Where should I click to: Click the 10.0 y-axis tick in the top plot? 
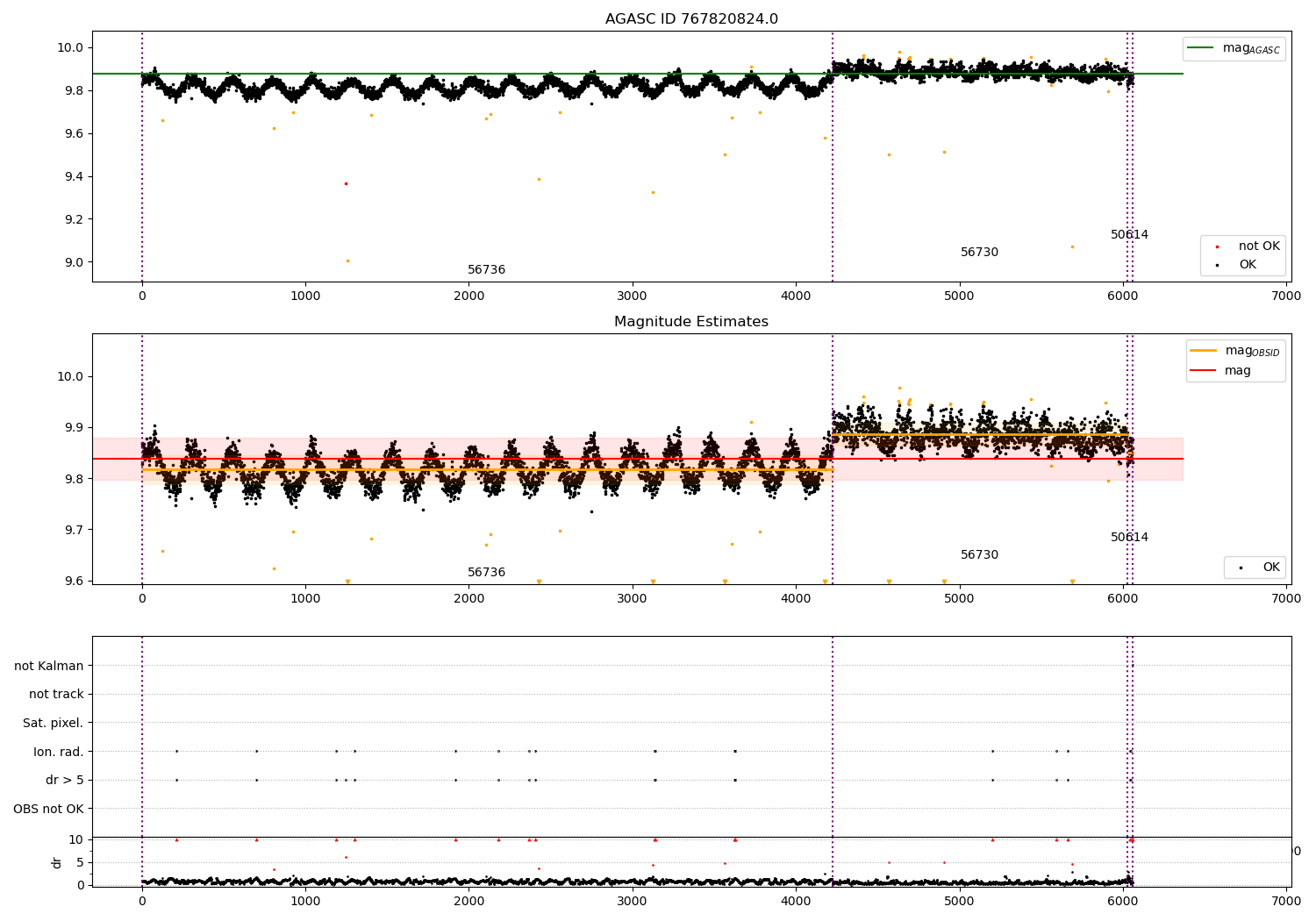(x=69, y=47)
